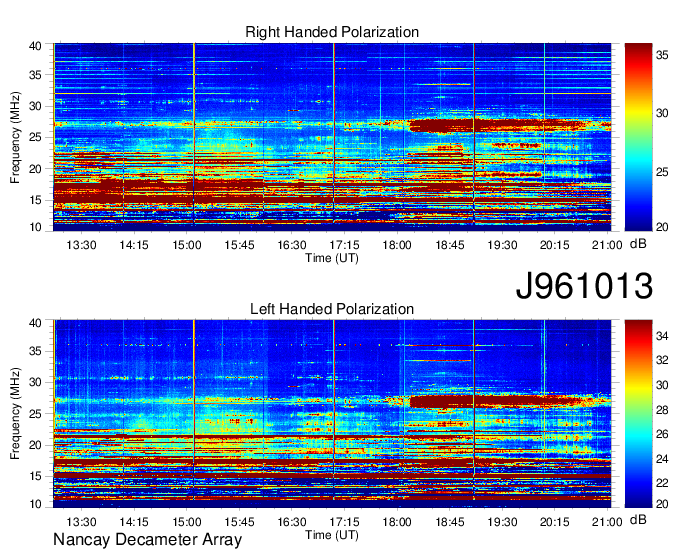Click the 17:15 tick under Right Handed plot

tap(344, 245)
